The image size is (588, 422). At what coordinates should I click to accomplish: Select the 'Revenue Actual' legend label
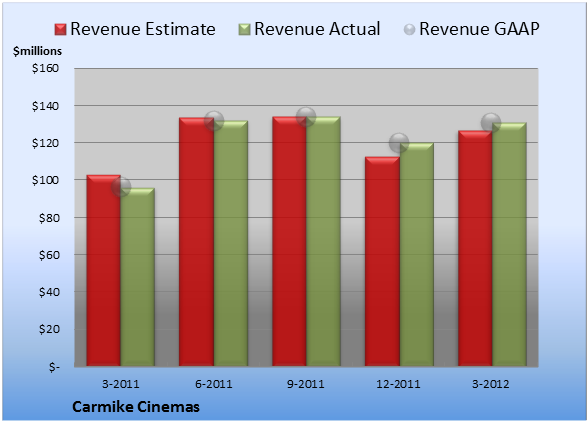click(x=317, y=29)
